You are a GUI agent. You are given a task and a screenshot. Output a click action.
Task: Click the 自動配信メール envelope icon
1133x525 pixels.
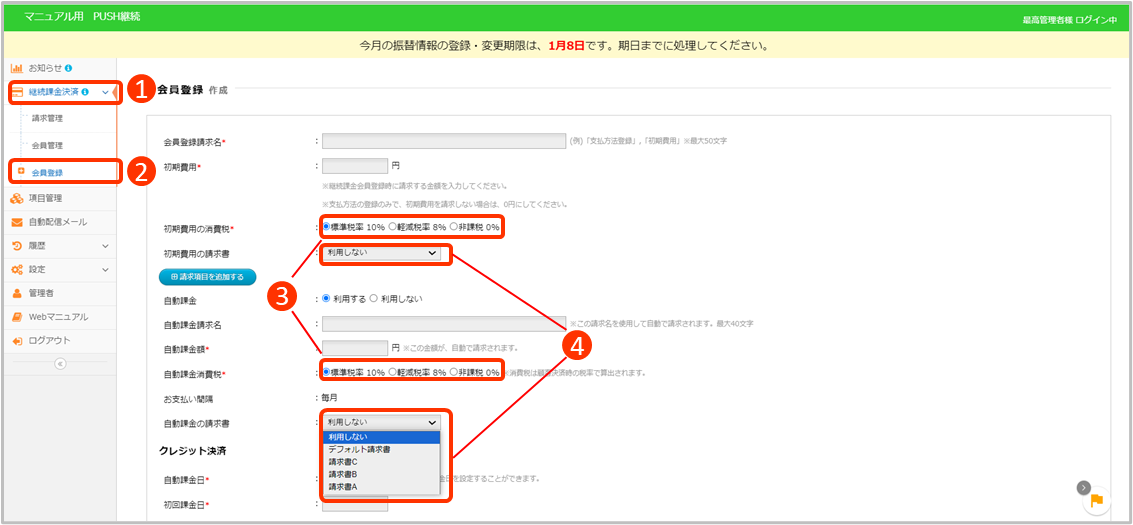17,222
